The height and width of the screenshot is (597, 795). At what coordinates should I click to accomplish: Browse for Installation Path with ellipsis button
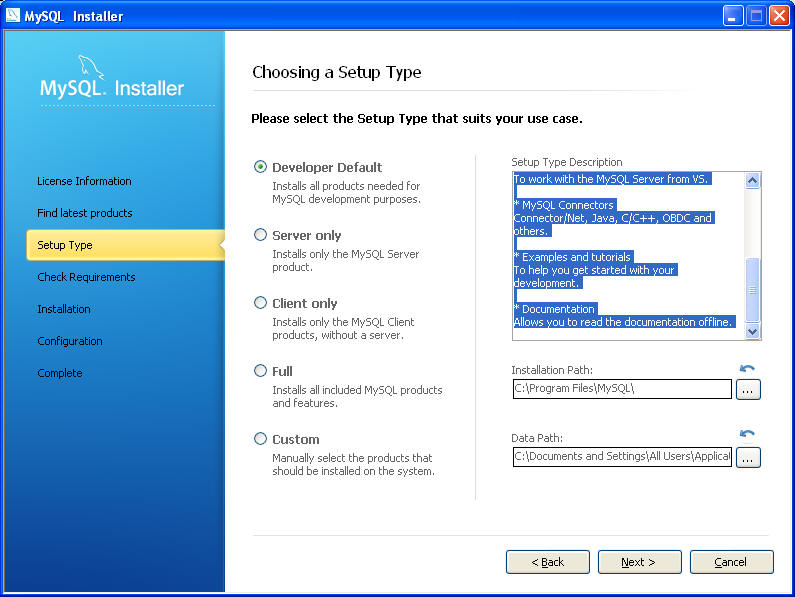pyautogui.click(x=748, y=390)
